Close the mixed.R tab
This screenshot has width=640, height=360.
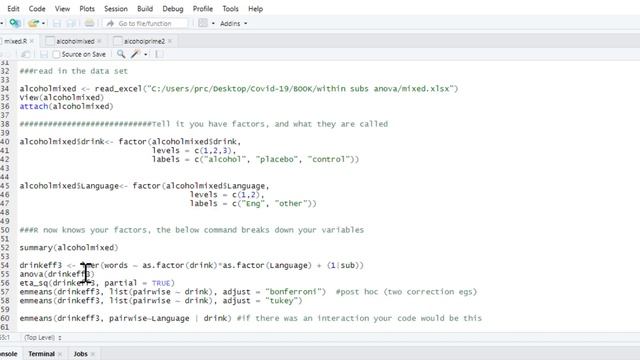[32, 41]
